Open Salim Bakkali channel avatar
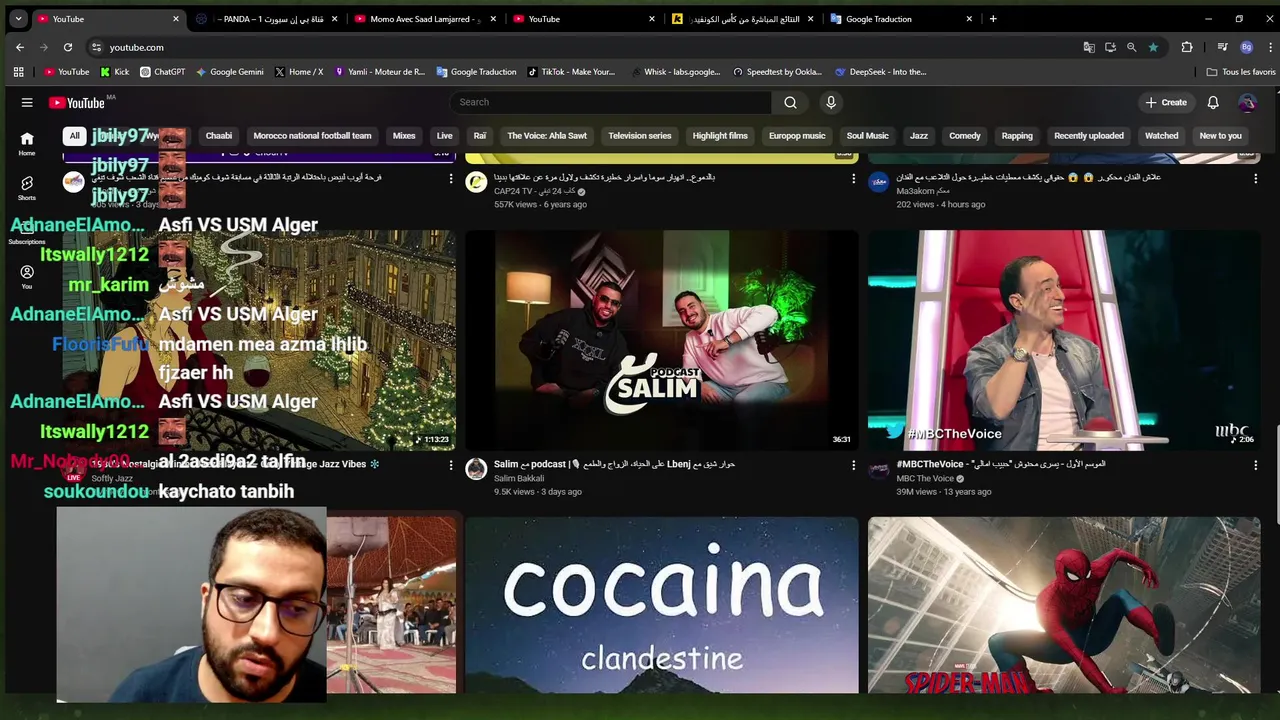The width and height of the screenshot is (1280, 720). [476, 468]
